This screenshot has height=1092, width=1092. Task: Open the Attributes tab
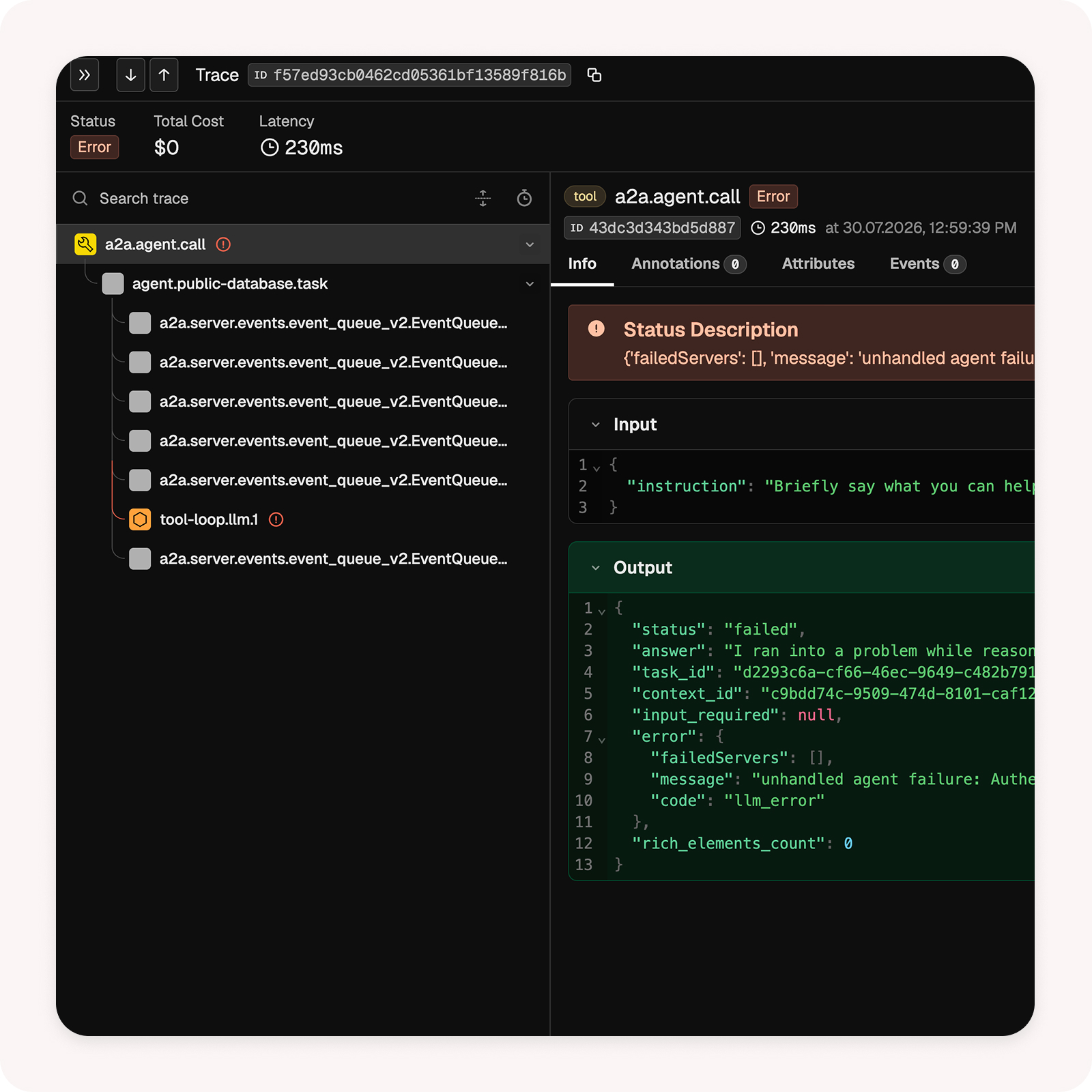tap(818, 264)
